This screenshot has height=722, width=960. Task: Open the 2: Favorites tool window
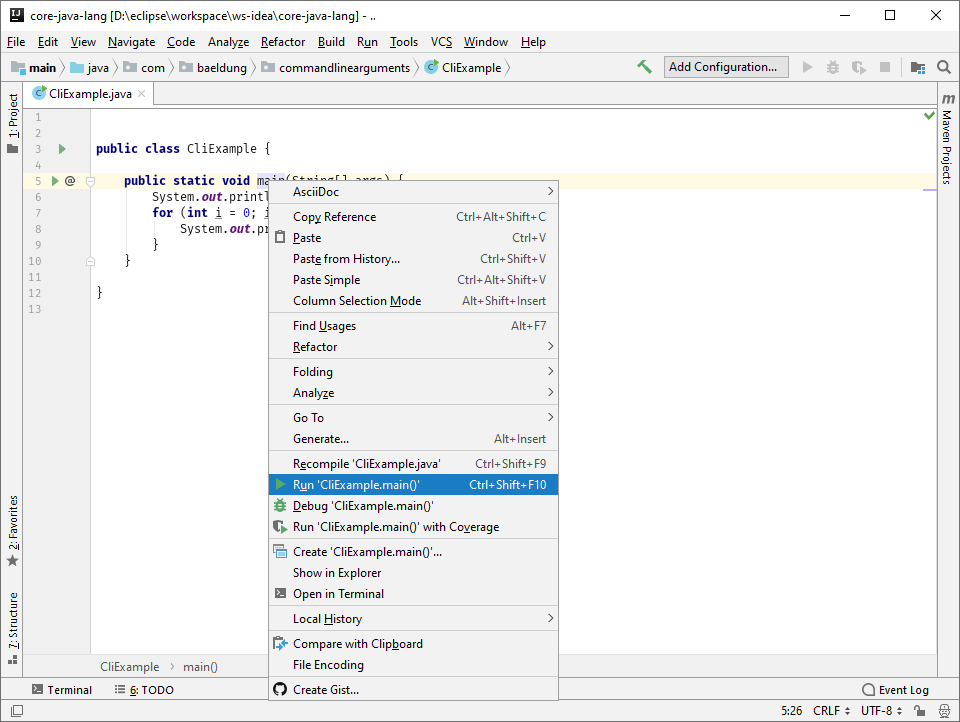(12, 531)
